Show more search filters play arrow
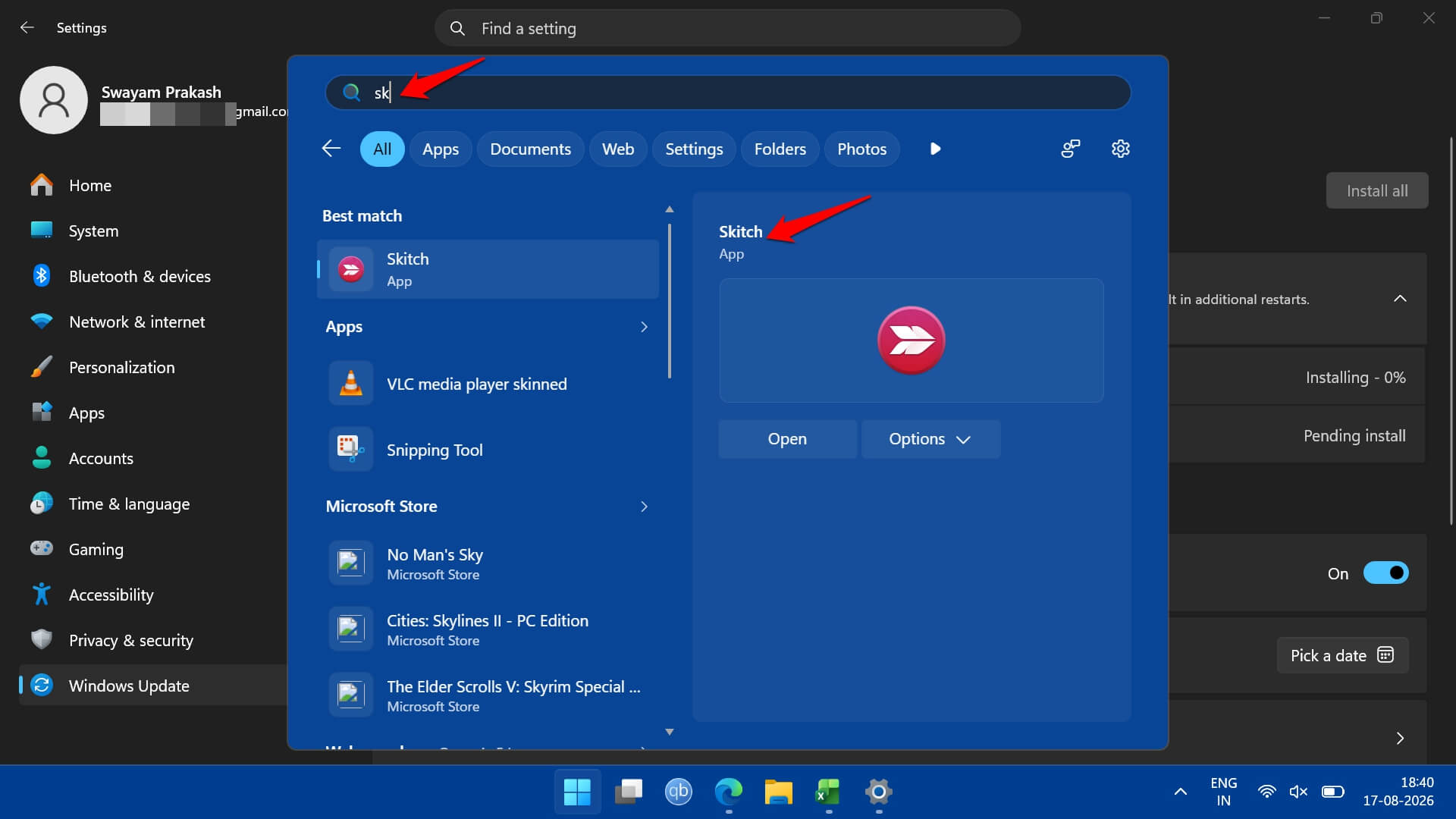Image resolution: width=1456 pixels, height=819 pixels. point(935,149)
